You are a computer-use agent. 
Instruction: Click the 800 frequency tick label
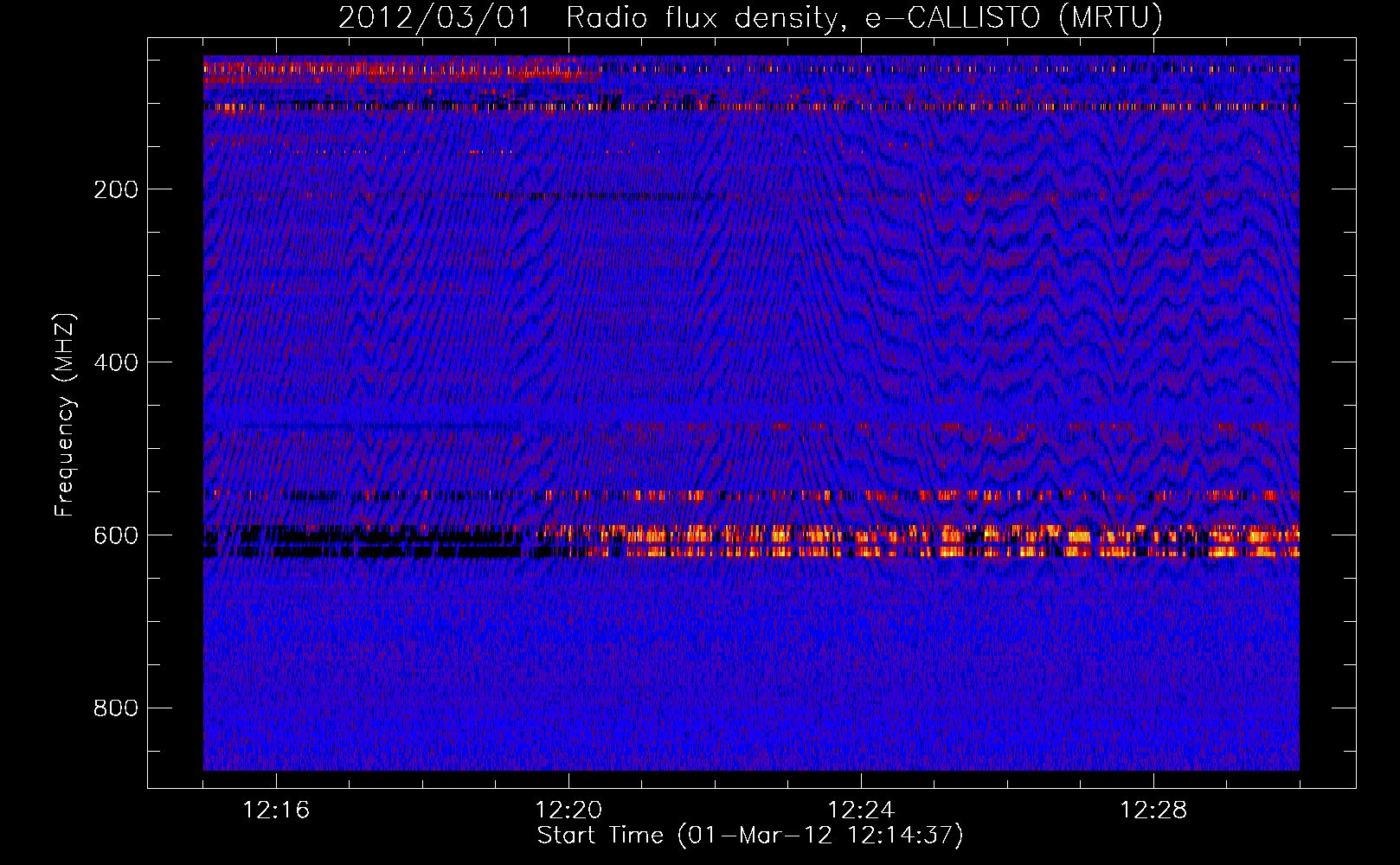coord(116,708)
